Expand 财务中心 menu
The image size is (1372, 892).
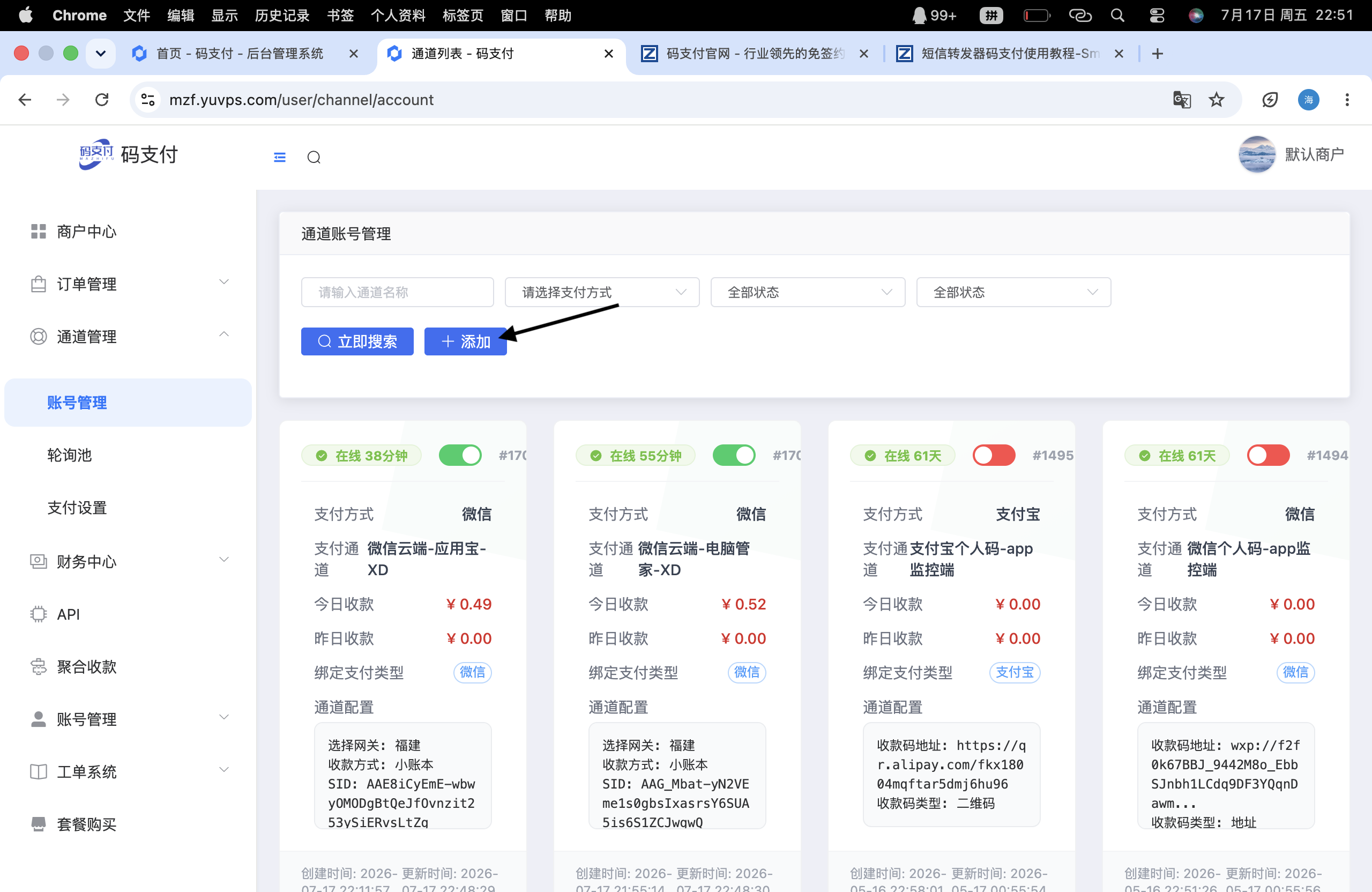point(128,561)
